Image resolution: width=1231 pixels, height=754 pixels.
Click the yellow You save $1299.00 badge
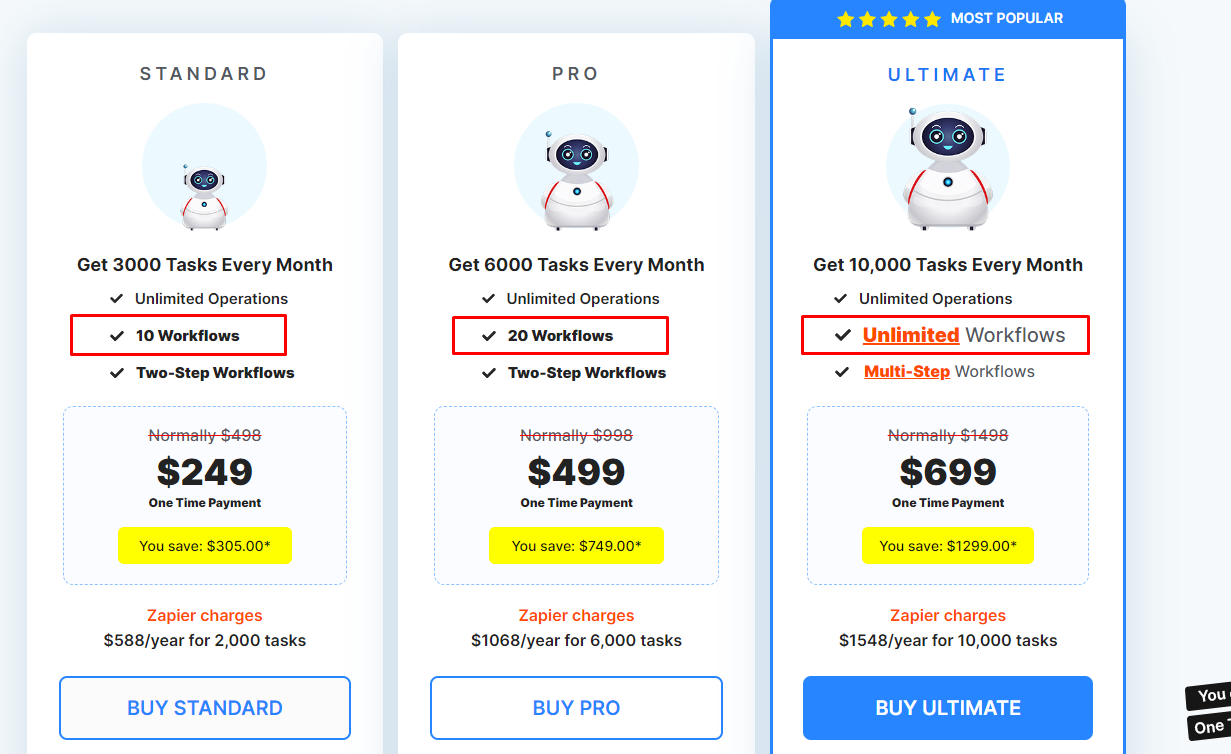pyautogui.click(x=948, y=546)
